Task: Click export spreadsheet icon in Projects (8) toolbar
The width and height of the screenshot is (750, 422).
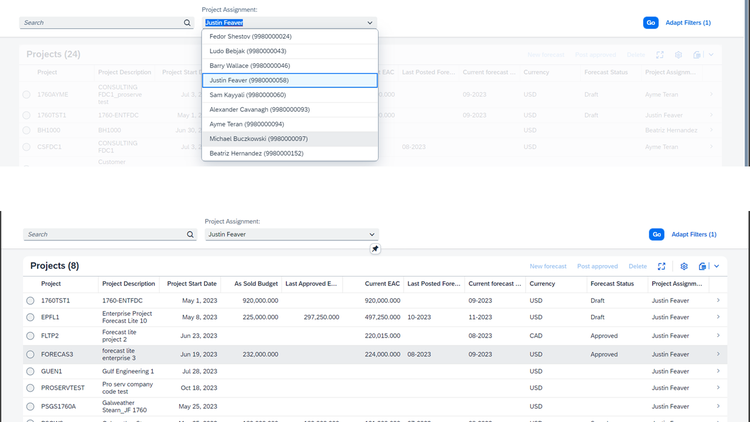Action: [702, 267]
